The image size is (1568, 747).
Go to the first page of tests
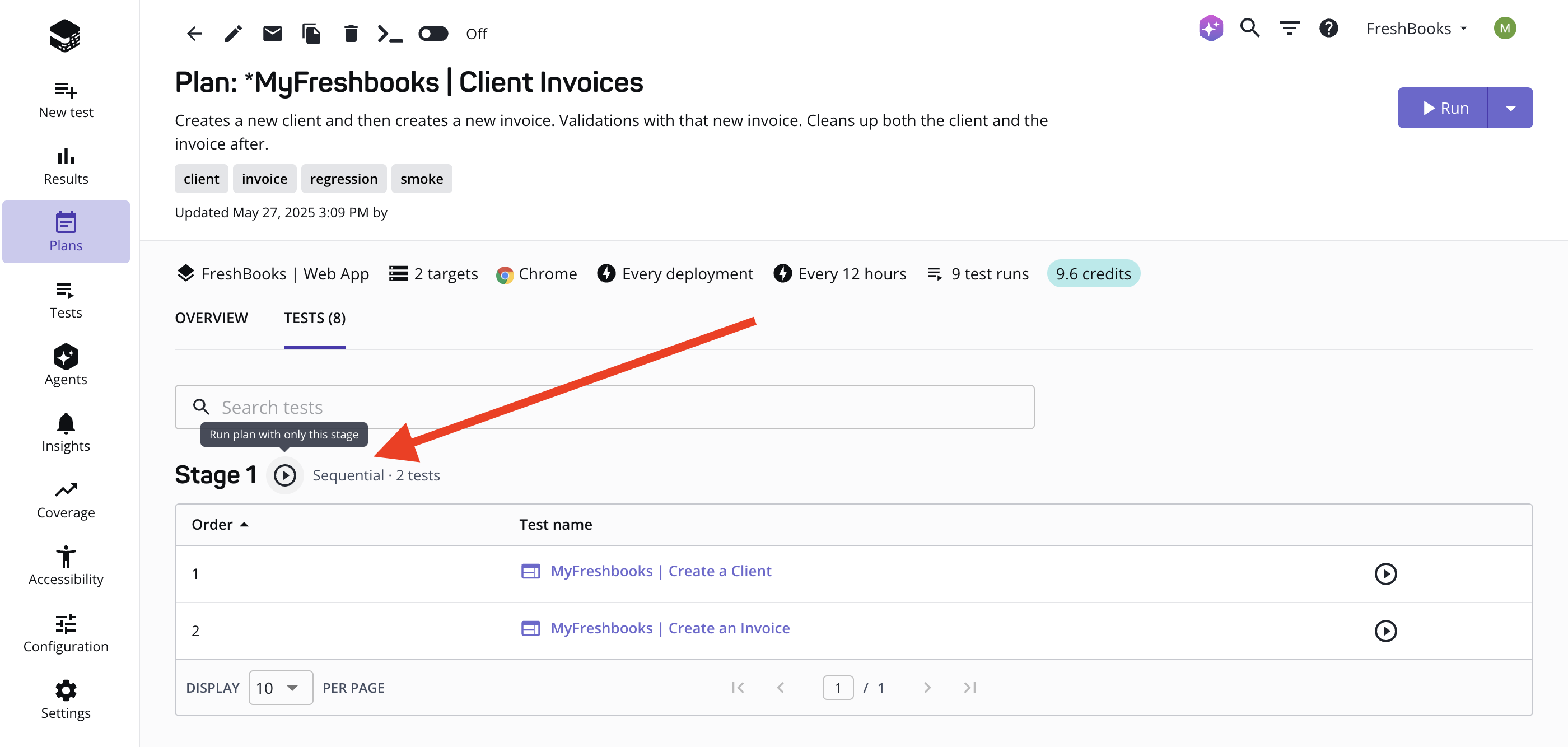click(x=738, y=687)
